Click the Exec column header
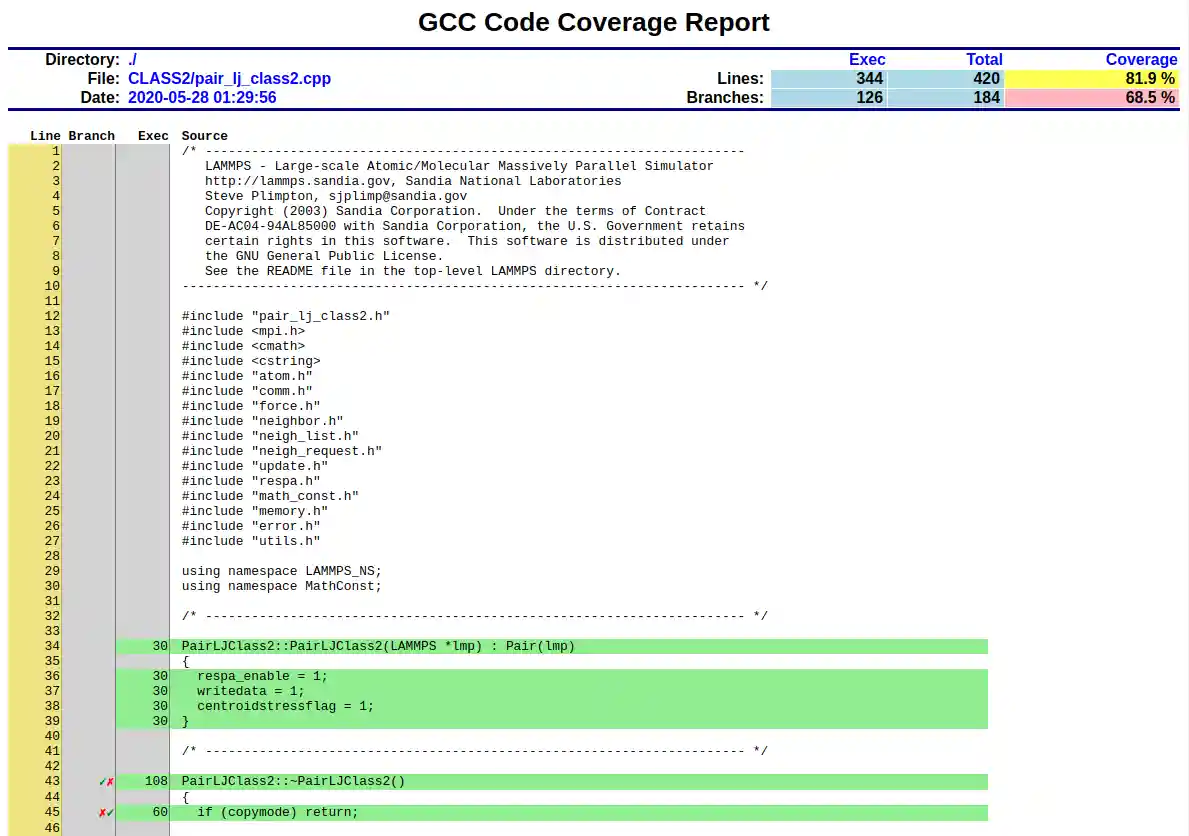Screen dimensions: 1189x836 [x=152, y=135]
